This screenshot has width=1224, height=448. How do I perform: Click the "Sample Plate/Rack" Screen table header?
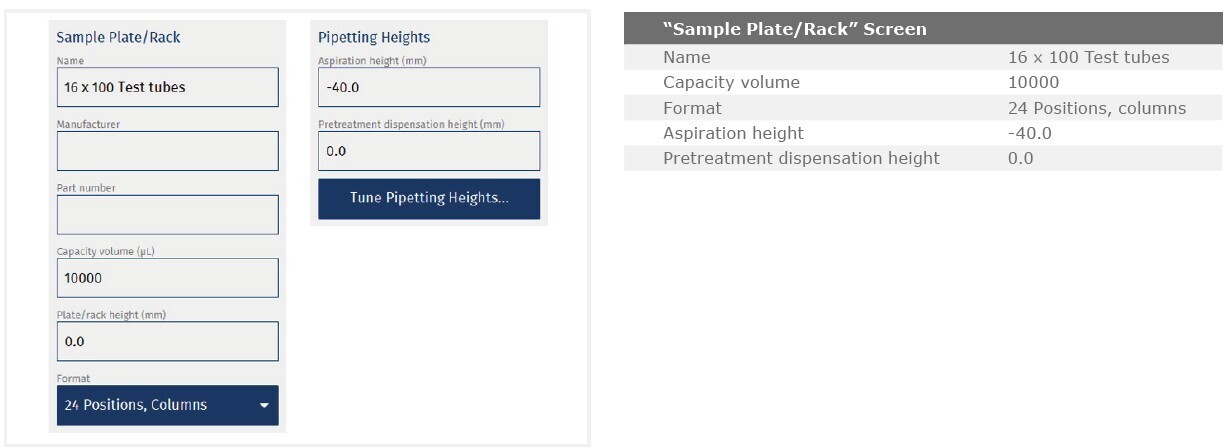click(795, 29)
